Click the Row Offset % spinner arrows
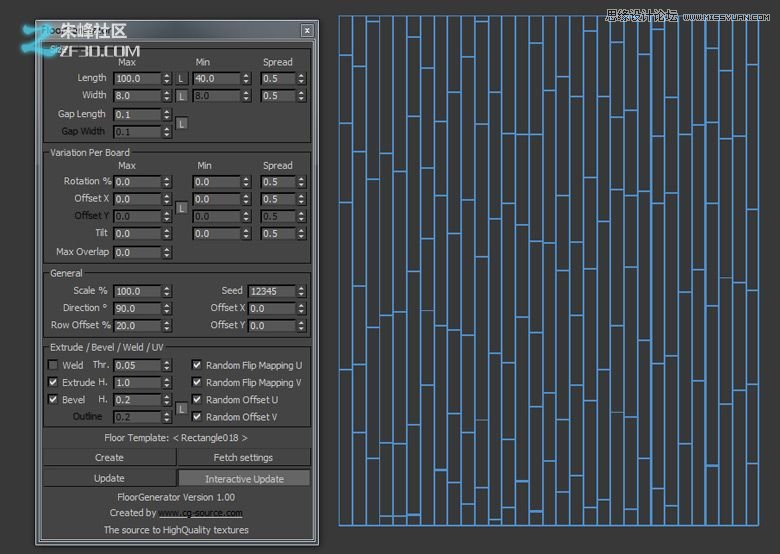The width and height of the screenshot is (780, 554). [x=167, y=326]
